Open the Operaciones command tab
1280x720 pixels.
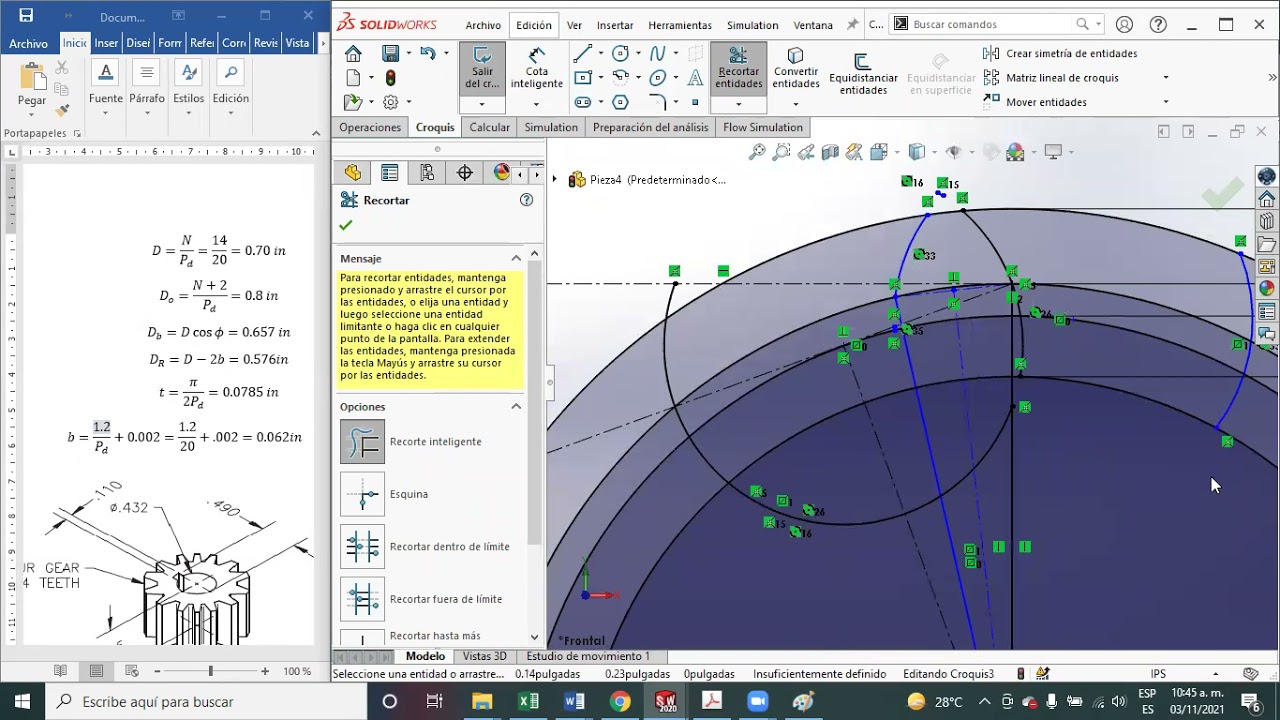pos(370,127)
